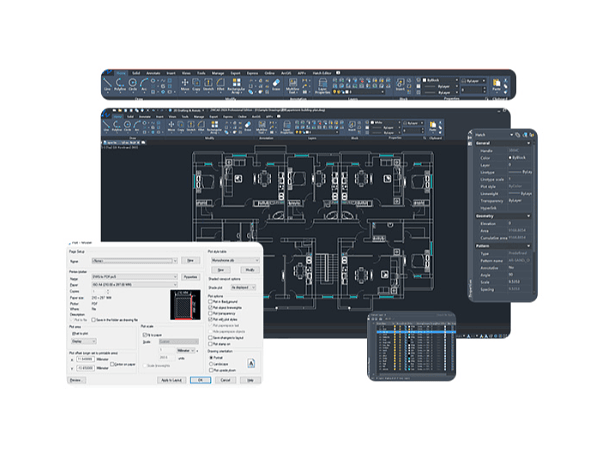The height and width of the screenshot is (450, 600).
Task: Expand the What to plot dropdown
Action: click(x=86, y=341)
